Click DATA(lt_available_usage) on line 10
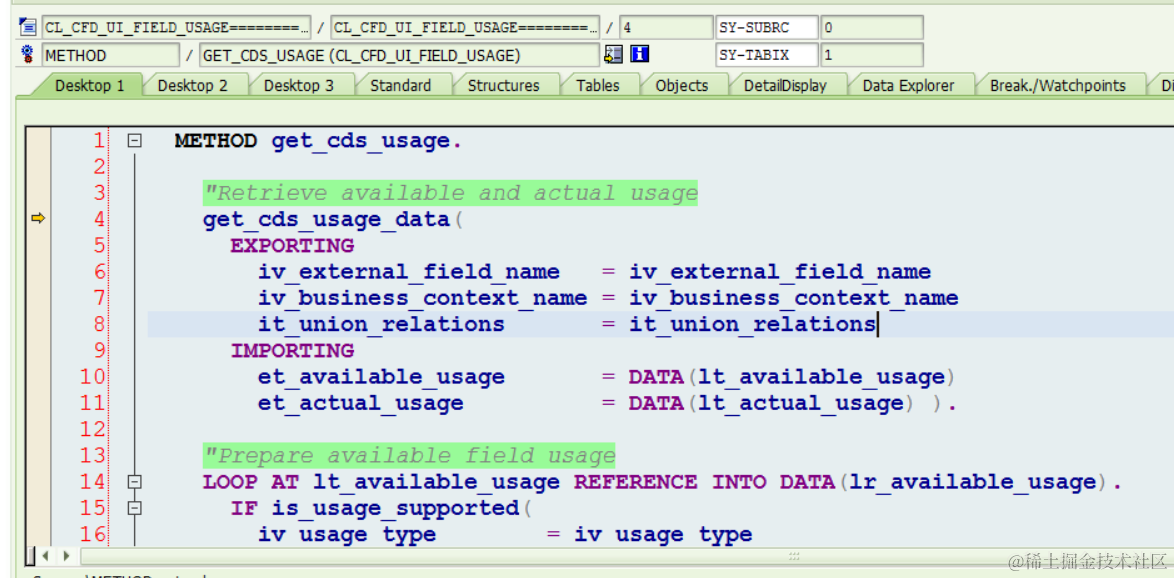This screenshot has width=1174, height=578. click(792, 377)
